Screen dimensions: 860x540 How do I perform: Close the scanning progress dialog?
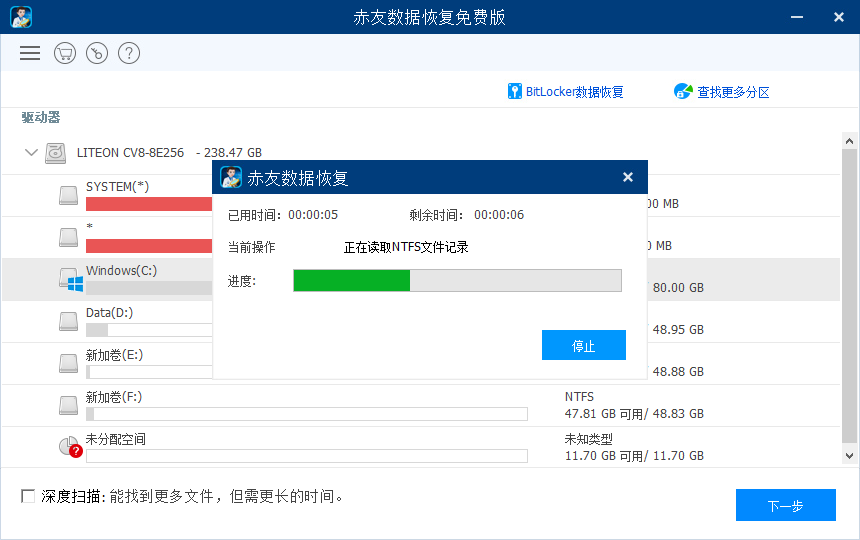click(628, 177)
